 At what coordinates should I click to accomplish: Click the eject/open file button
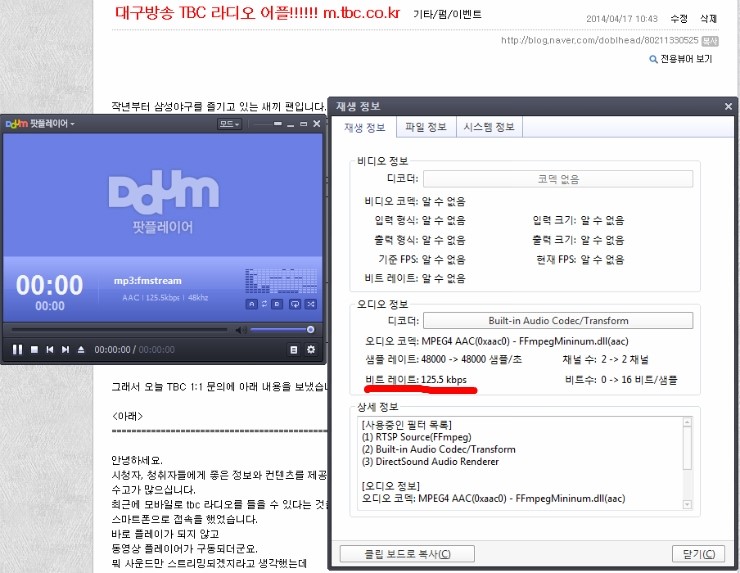click(81, 349)
